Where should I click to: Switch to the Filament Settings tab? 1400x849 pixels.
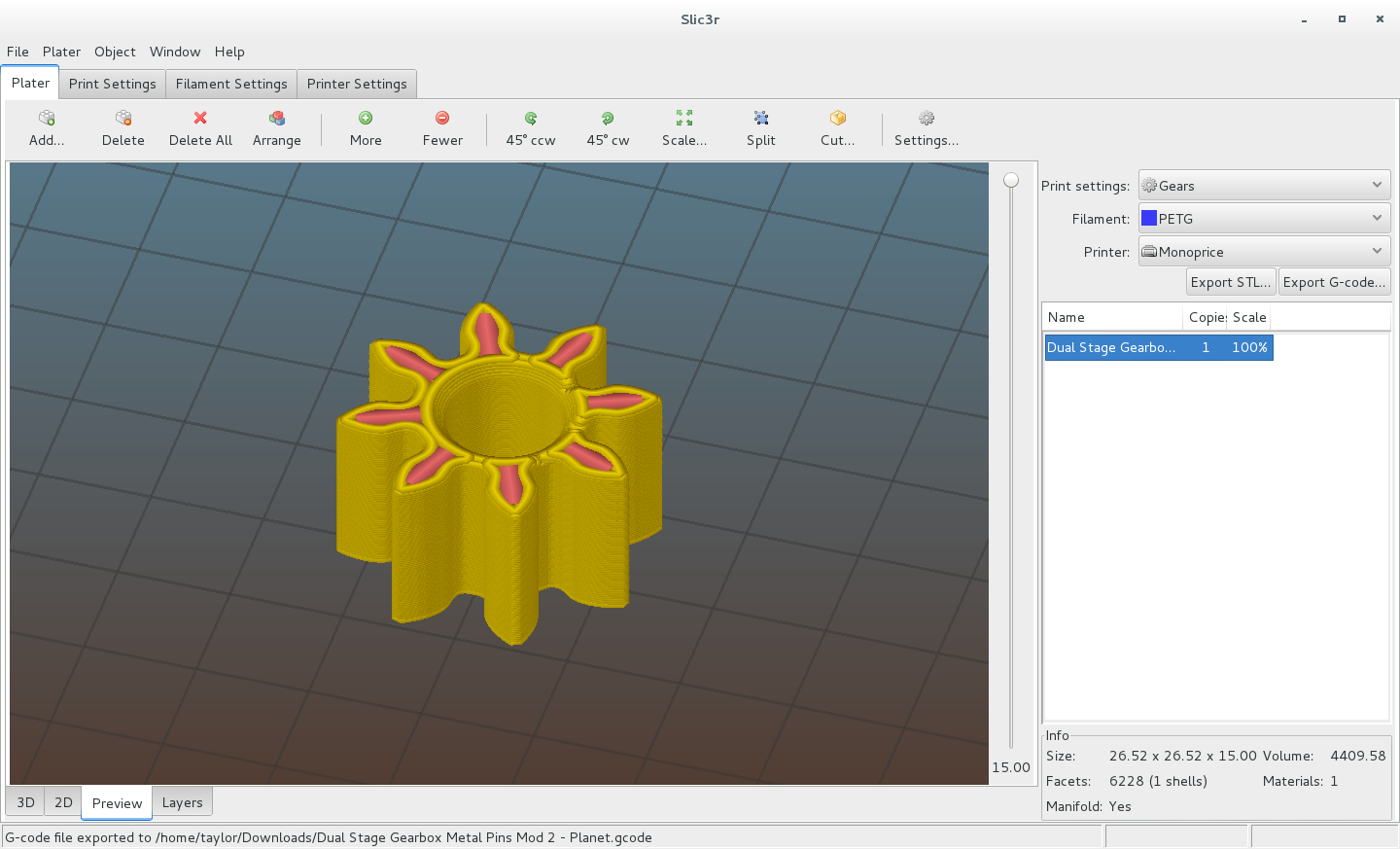(231, 84)
